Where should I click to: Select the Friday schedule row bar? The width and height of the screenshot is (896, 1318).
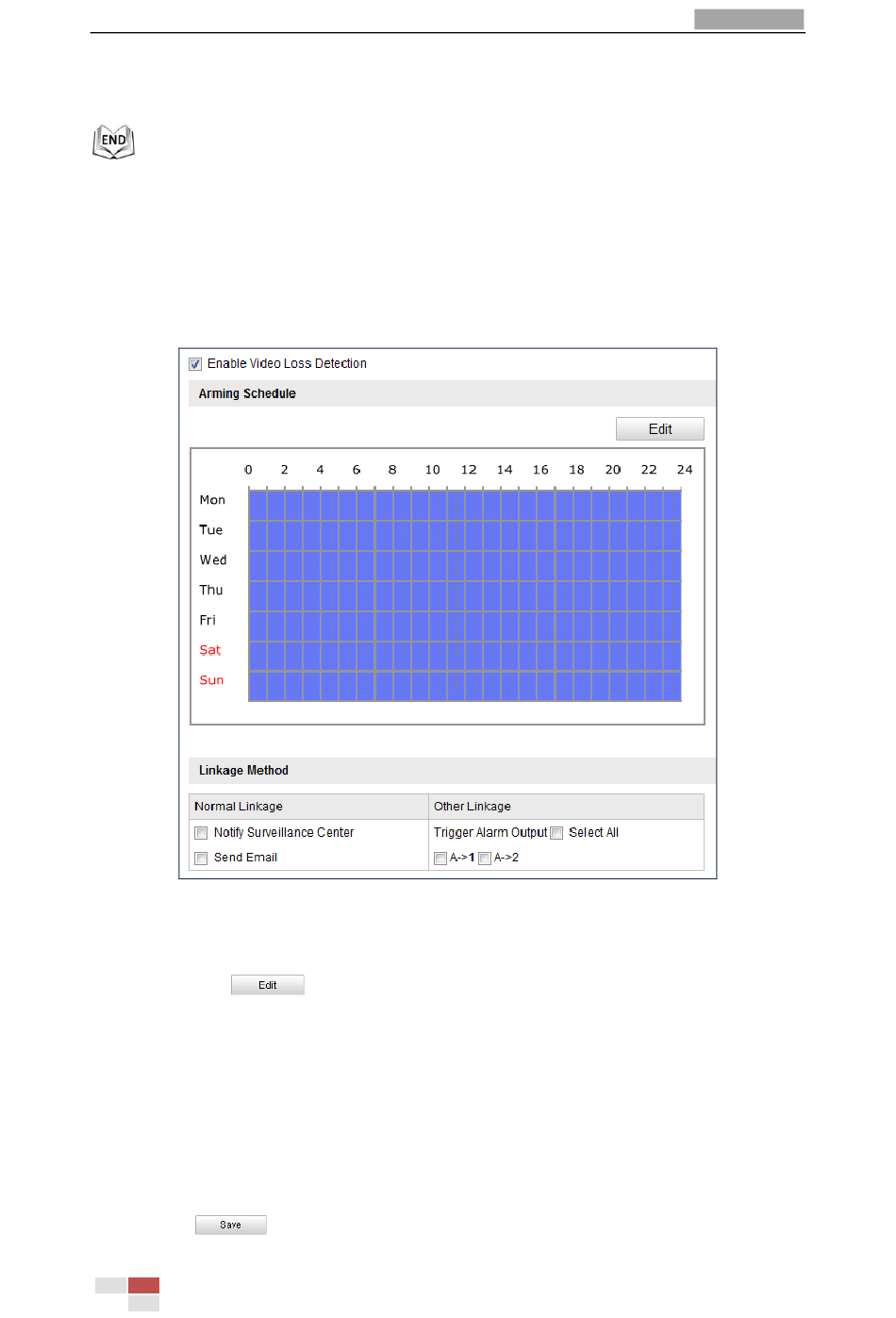[465, 626]
